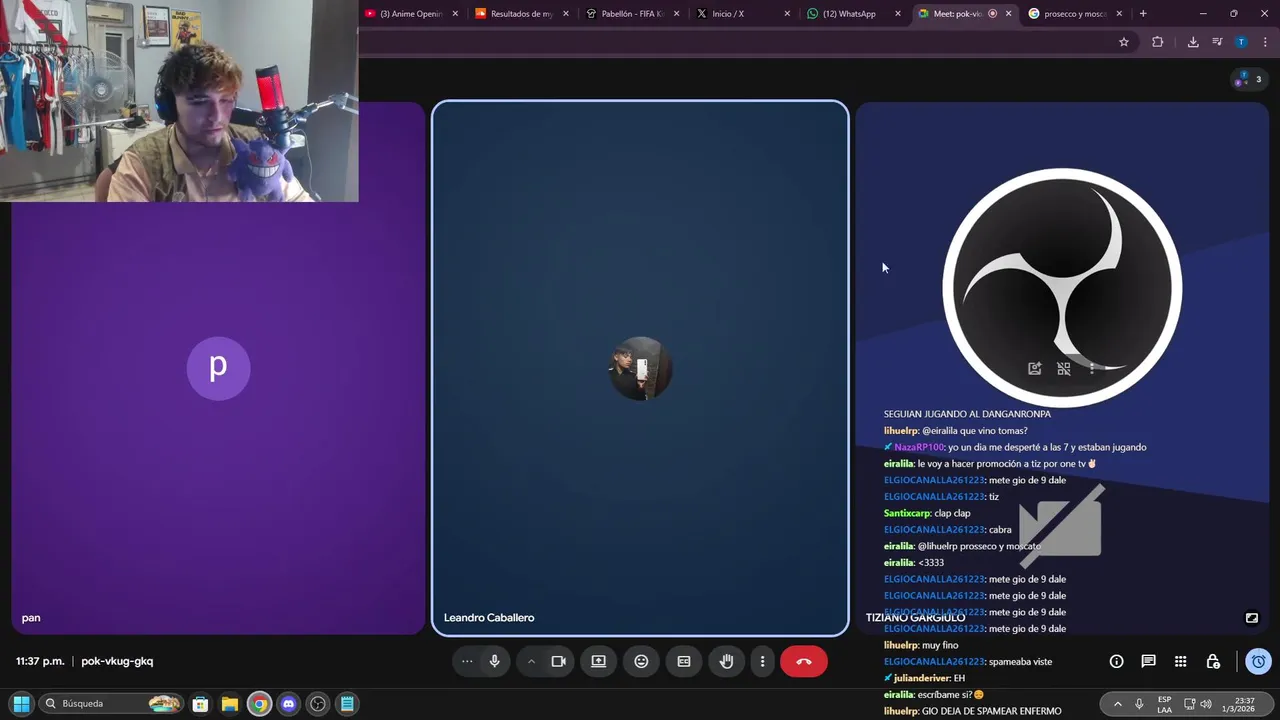Click the Búsqueda taskbar search box
Screen dimensions: 1280x720
point(112,704)
